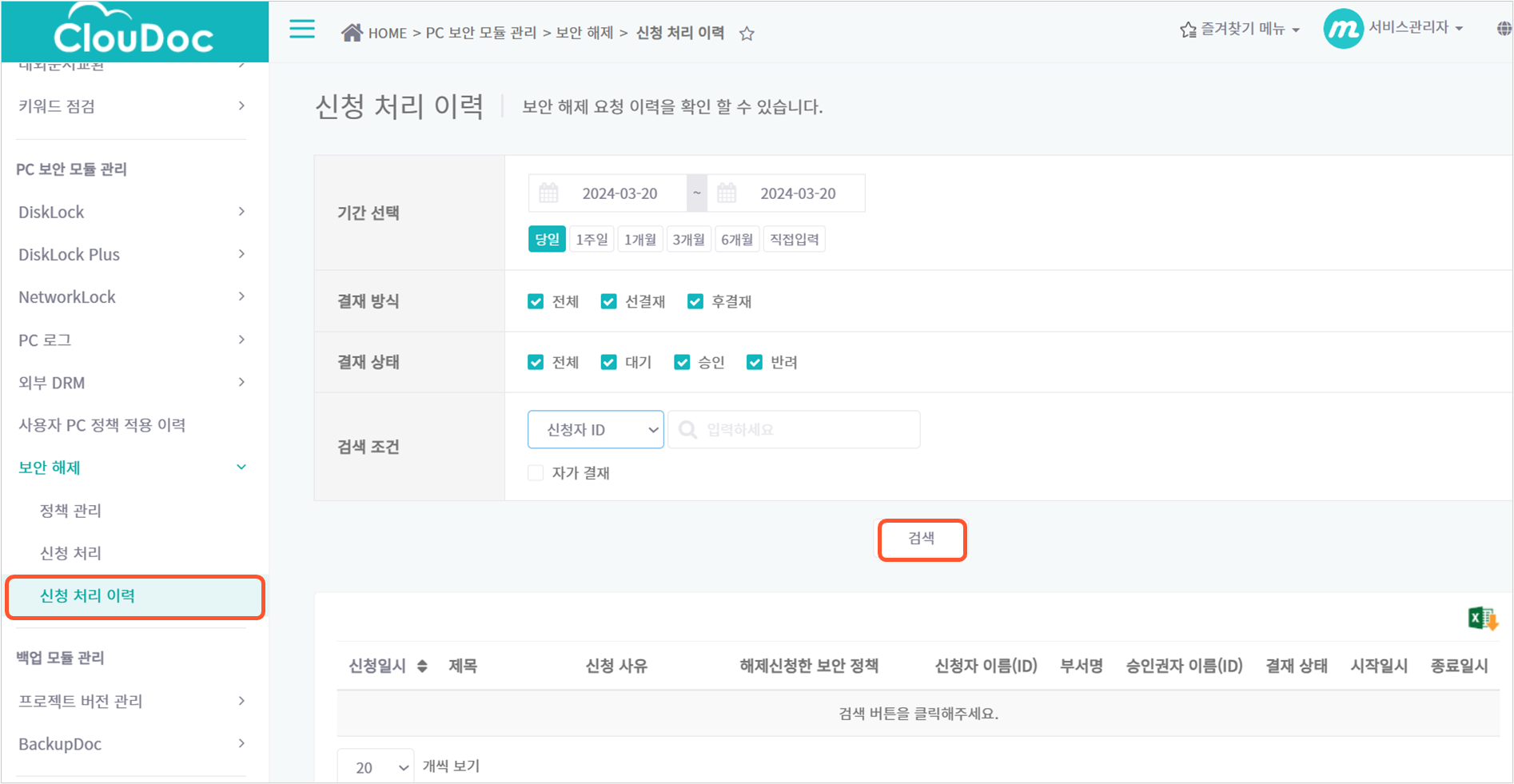Open 신청 처리 이력 submenu

click(x=134, y=596)
